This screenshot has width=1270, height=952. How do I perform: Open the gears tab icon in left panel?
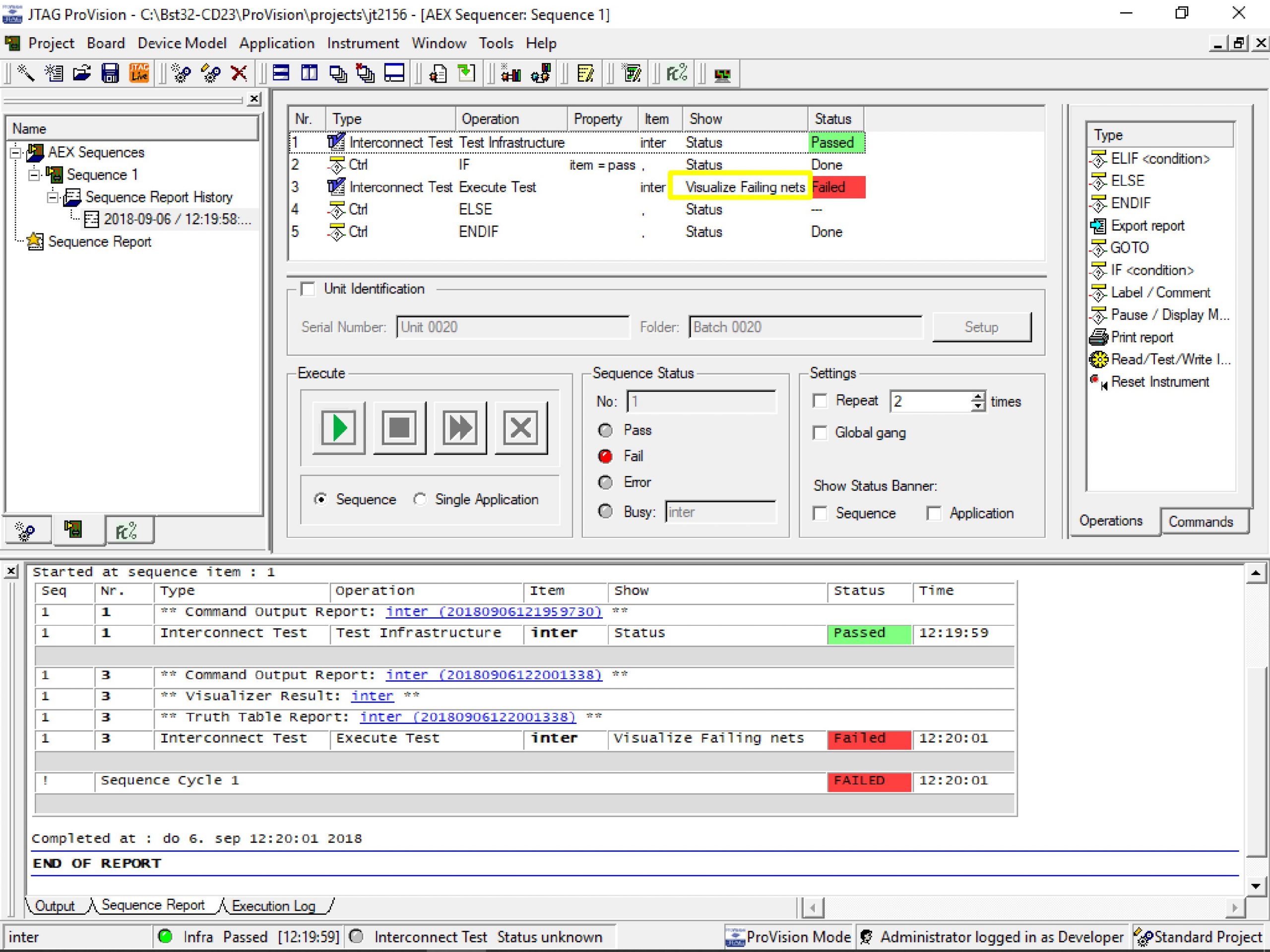(x=26, y=530)
